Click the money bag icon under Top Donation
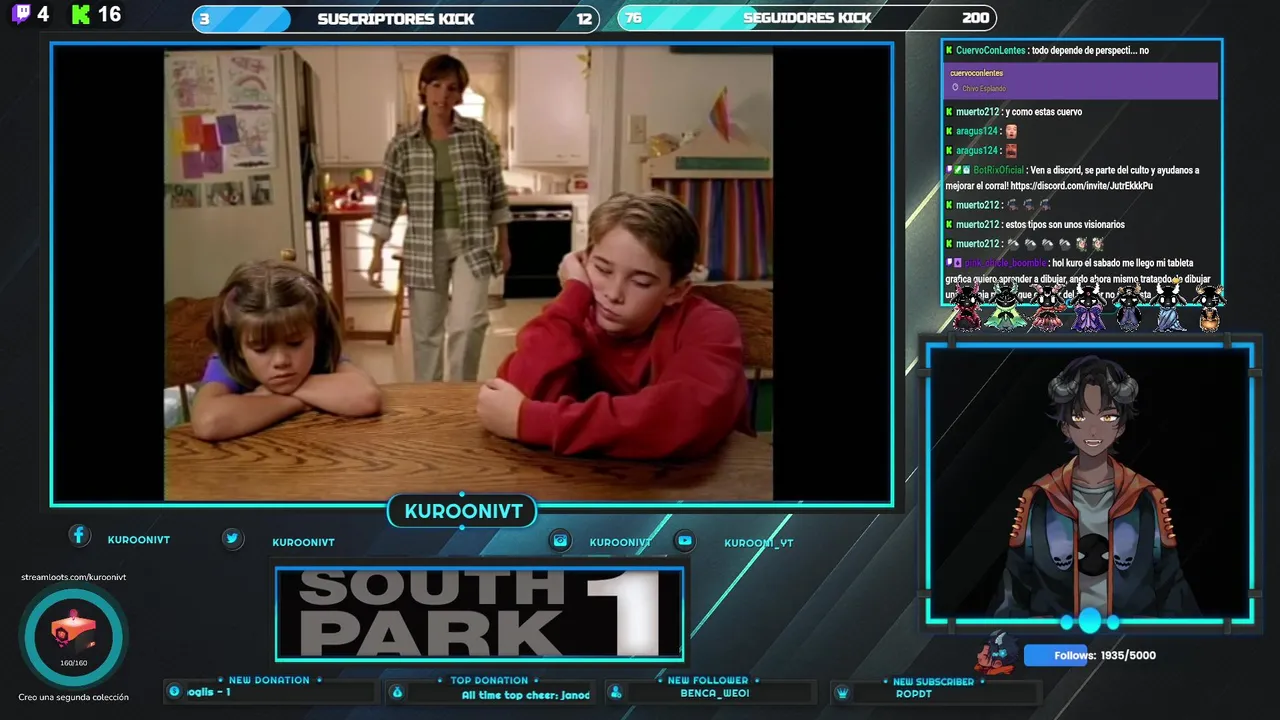Image resolution: width=1280 pixels, height=720 pixels. 397,693
